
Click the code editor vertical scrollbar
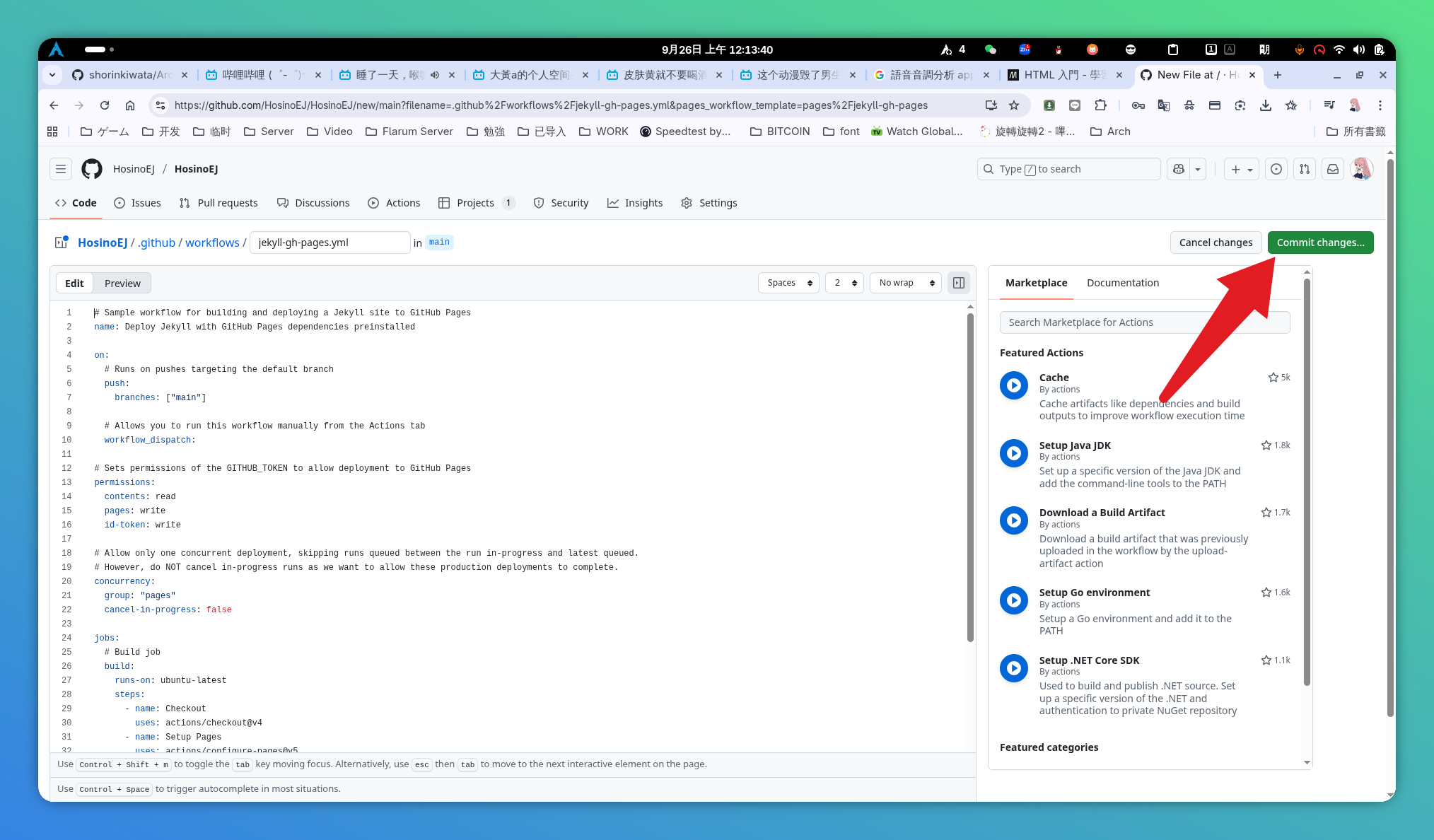(970, 477)
